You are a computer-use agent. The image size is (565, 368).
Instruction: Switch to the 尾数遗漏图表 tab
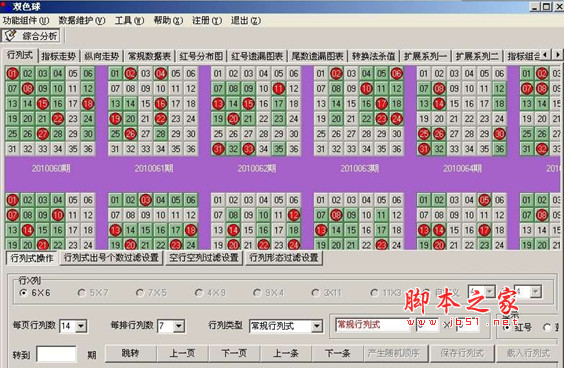[x=317, y=56]
